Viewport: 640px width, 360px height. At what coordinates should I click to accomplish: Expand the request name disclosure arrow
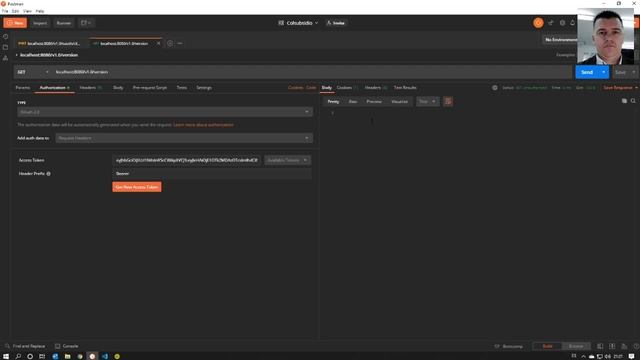[16, 55]
